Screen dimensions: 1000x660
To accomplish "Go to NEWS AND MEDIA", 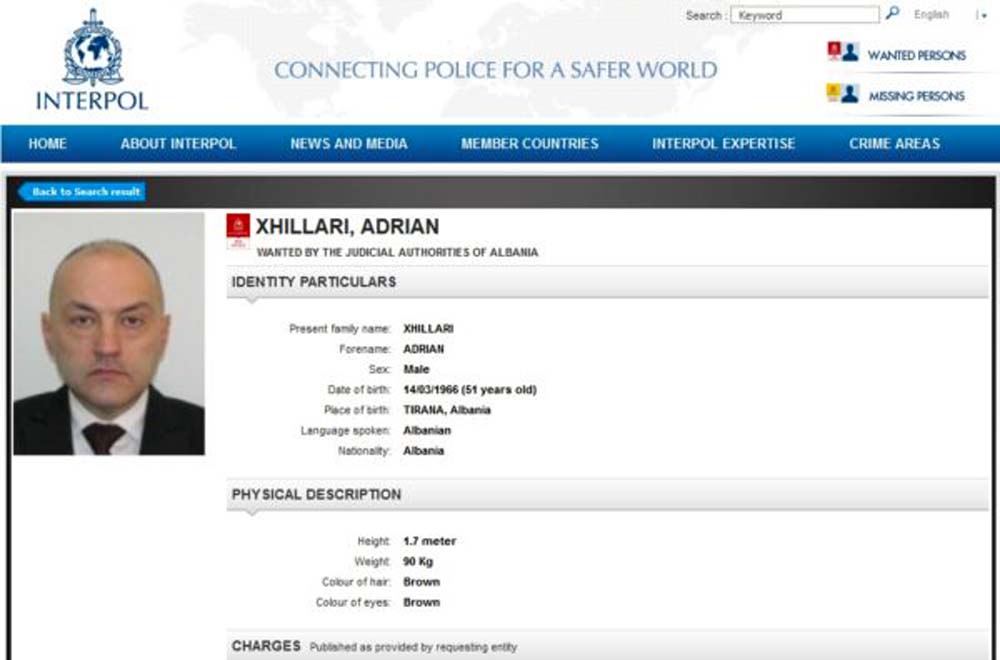I will click(x=349, y=143).
